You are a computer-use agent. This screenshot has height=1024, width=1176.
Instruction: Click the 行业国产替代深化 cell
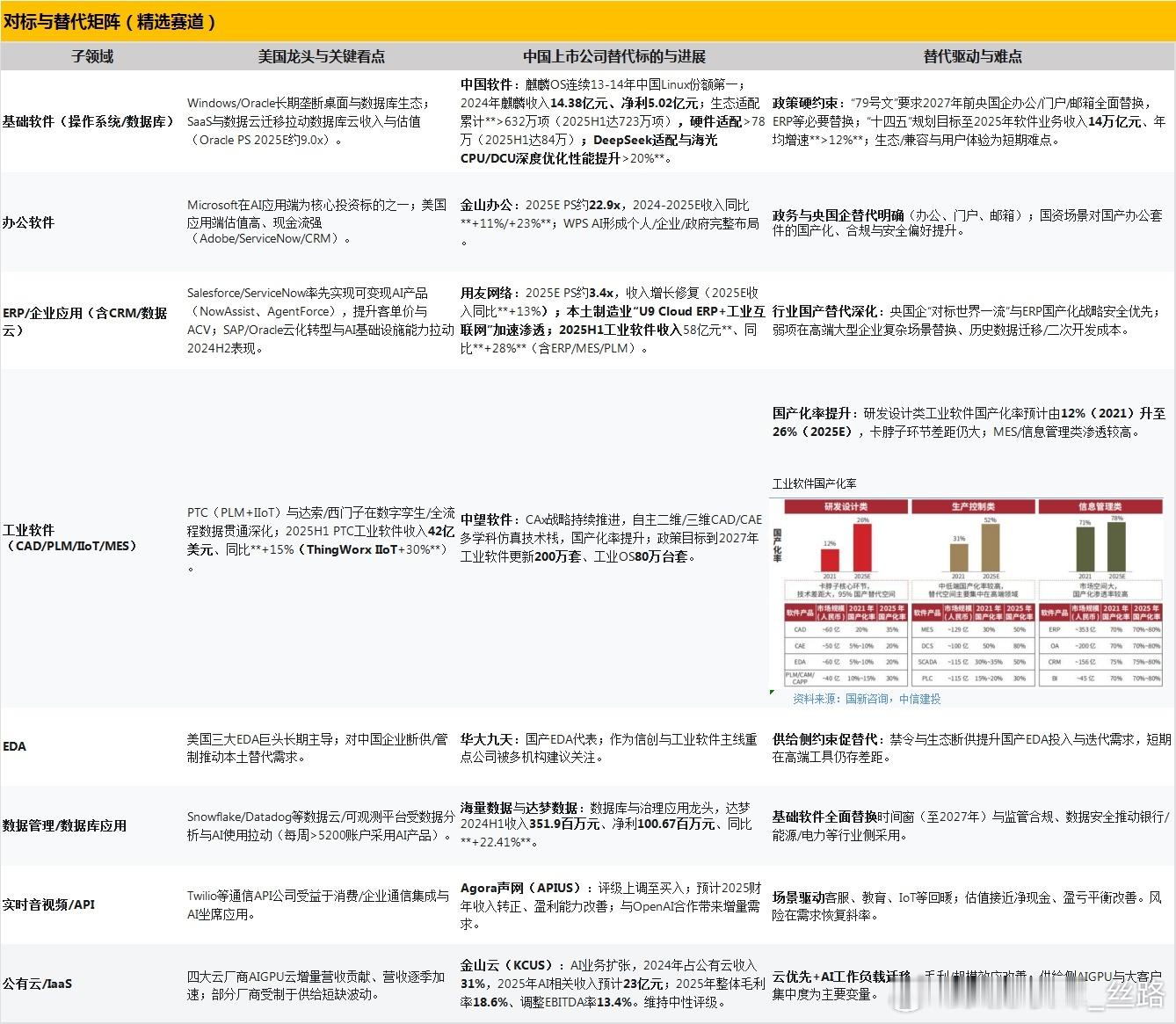tap(967, 320)
